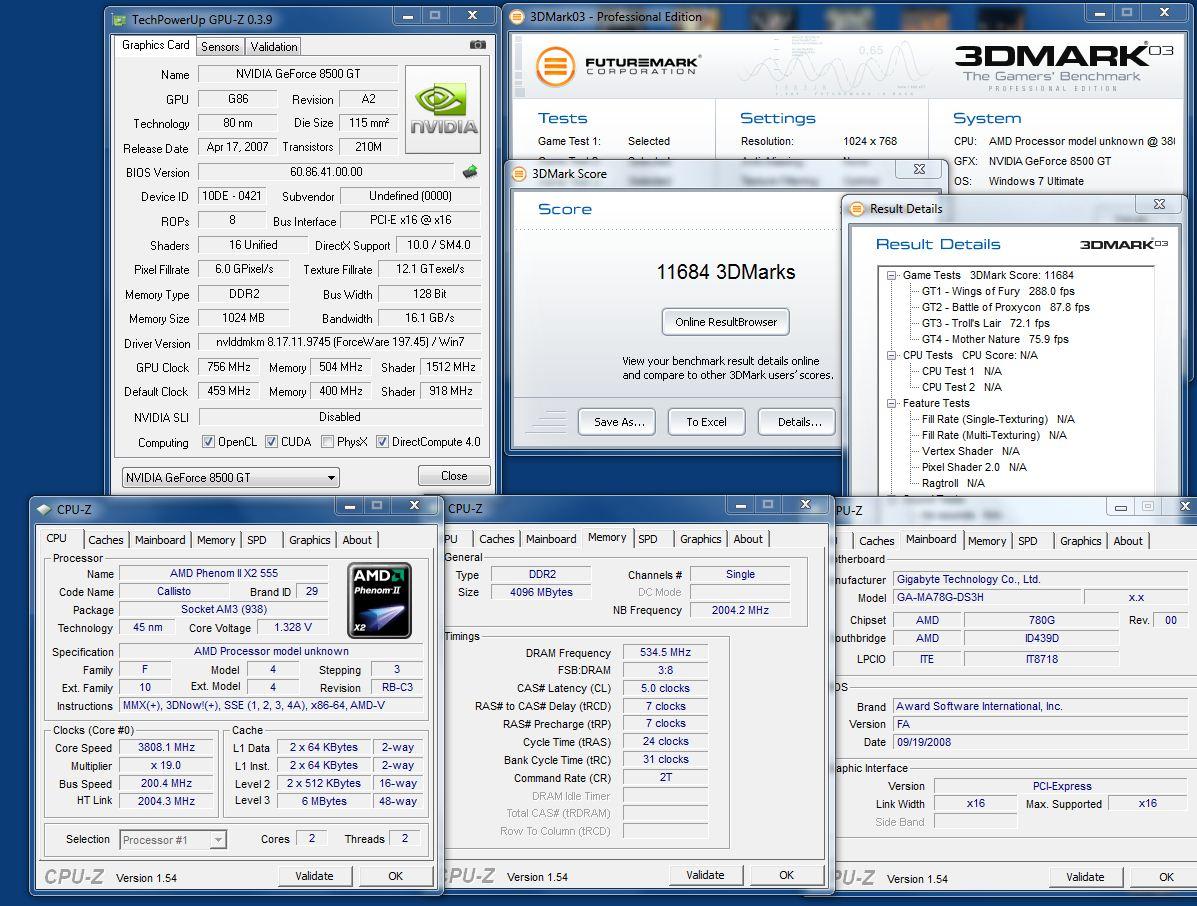This screenshot has height=906, width=1197.
Task: Select GT4 - Mother Nature row
Action: click(x=995, y=339)
